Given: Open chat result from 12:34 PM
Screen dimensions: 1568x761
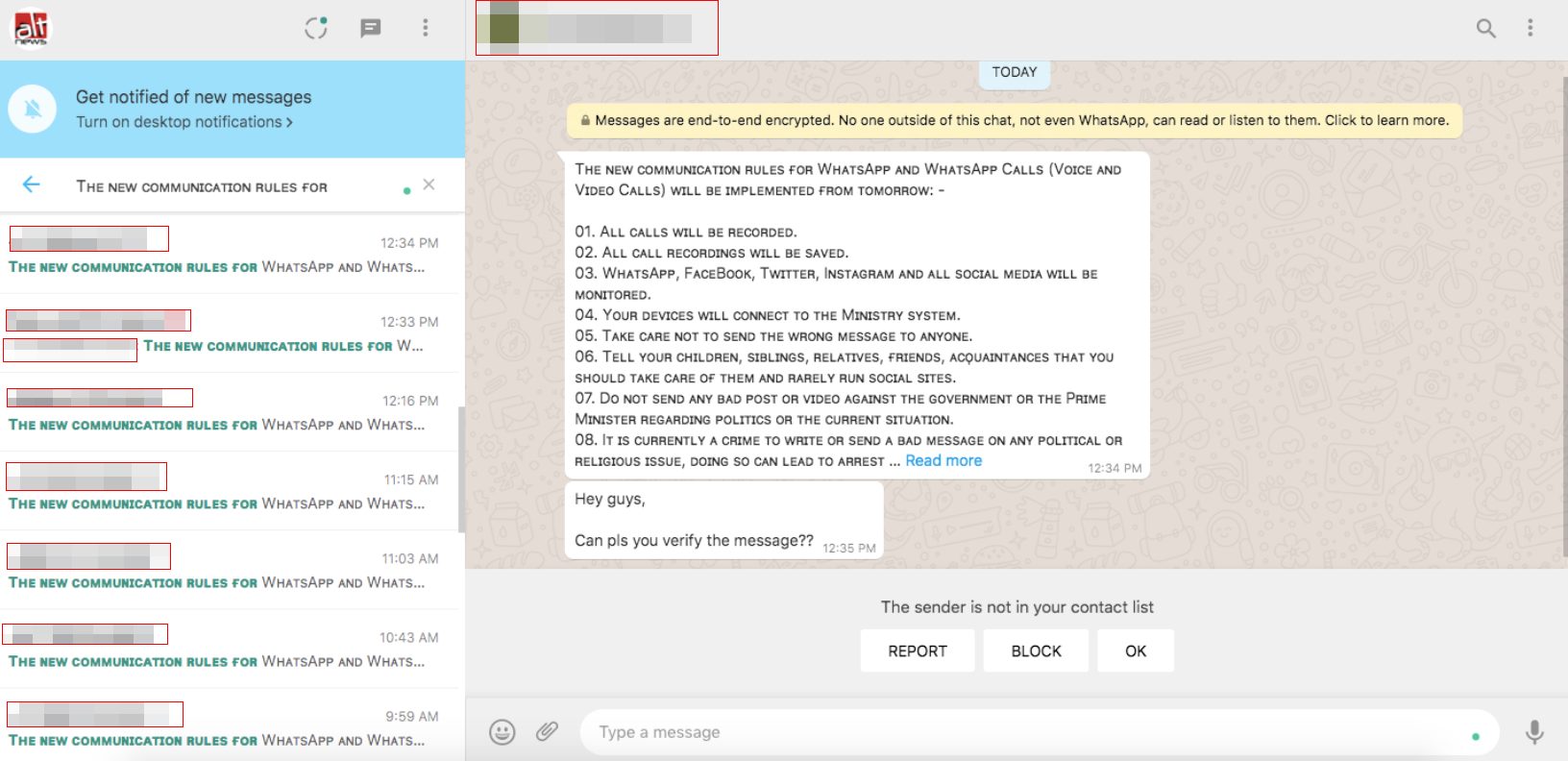Looking at the screenshot, I should click(231, 254).
